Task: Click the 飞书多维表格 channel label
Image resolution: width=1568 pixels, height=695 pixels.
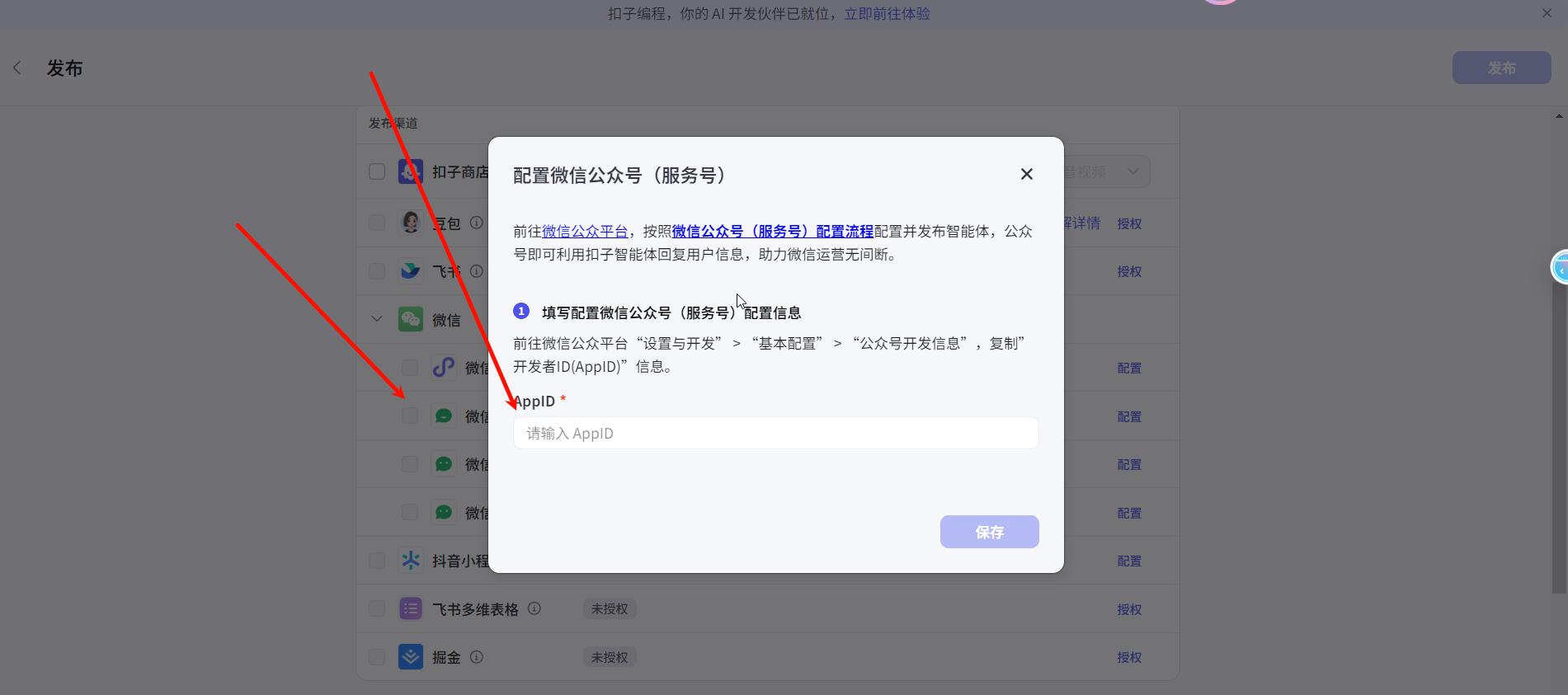Action: (475, 609)
